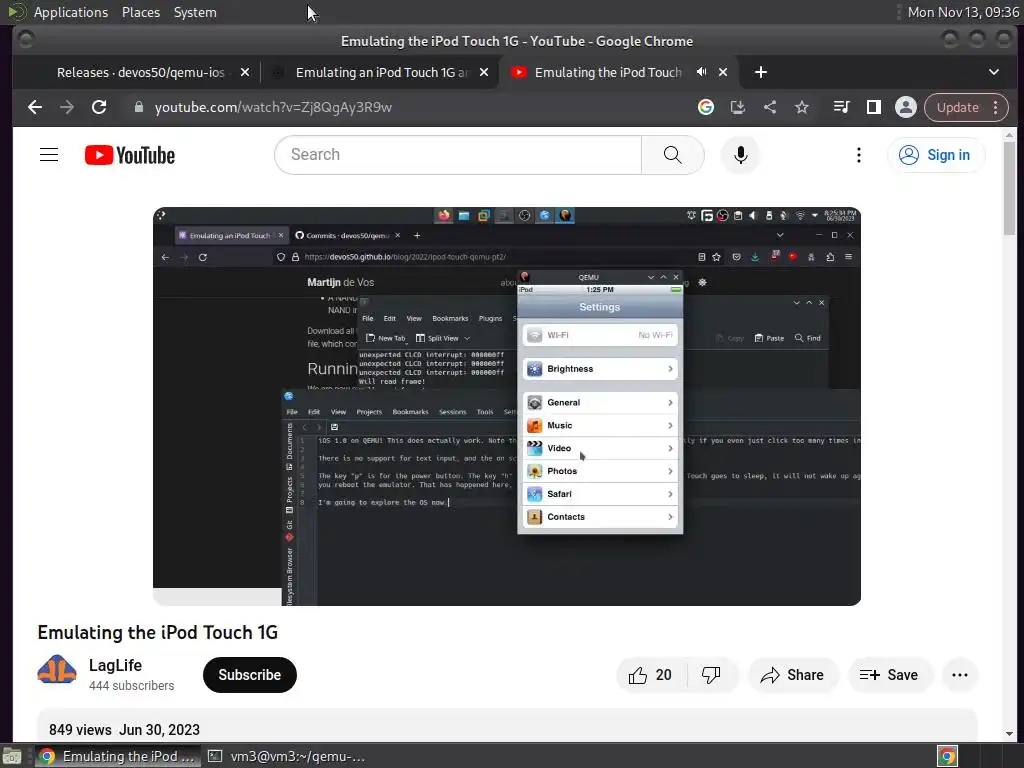The width and height of the screenshot is (1024, 768).
Task: Like the video with thumbs up
Action: tap(650, 675)
